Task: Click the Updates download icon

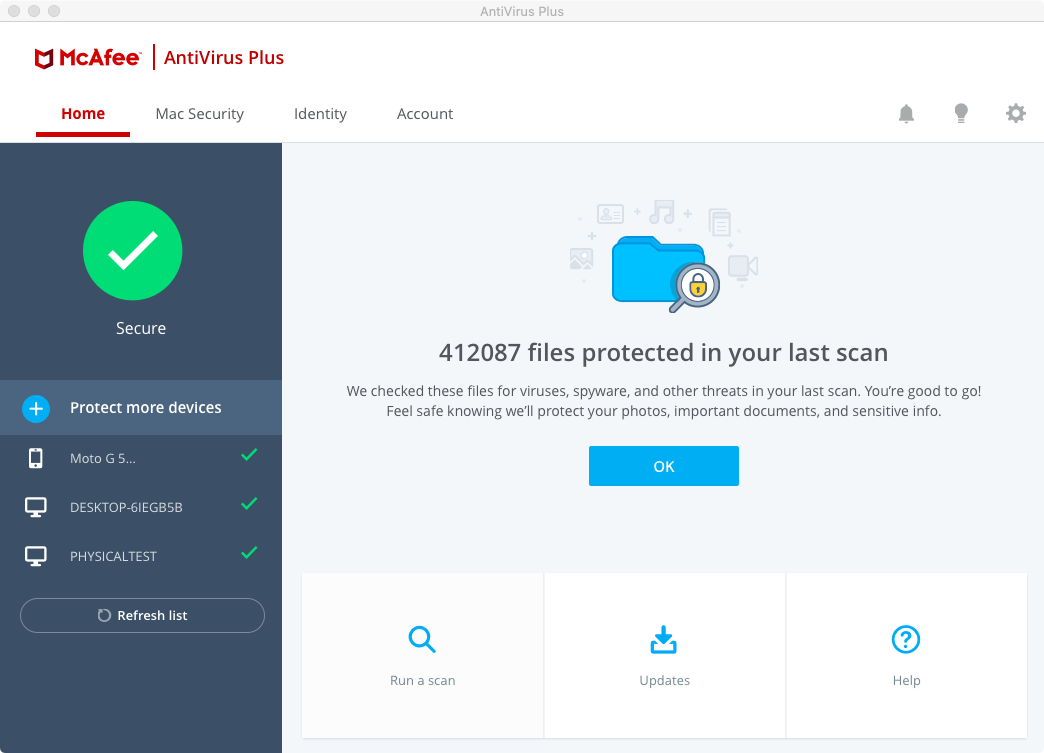Action: point(664,639)
